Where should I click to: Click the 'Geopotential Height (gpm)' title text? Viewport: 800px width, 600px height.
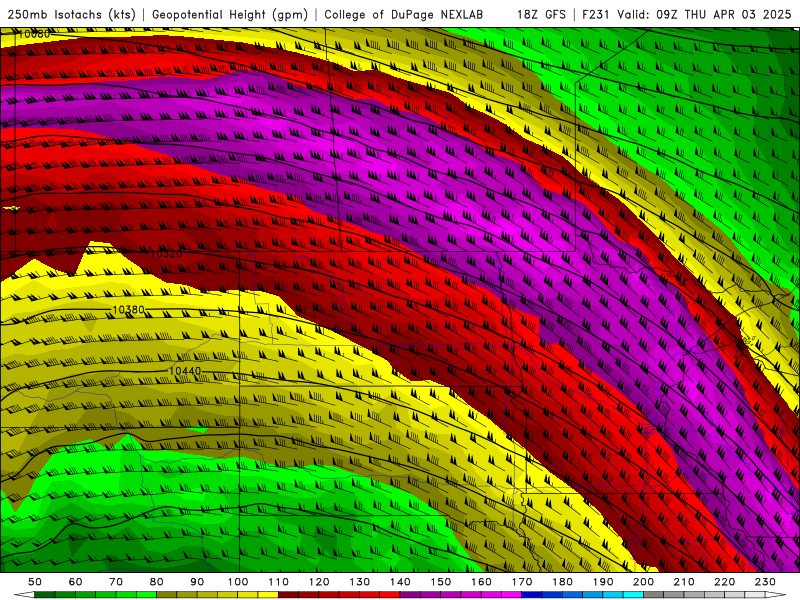click(x=230, y=15)
